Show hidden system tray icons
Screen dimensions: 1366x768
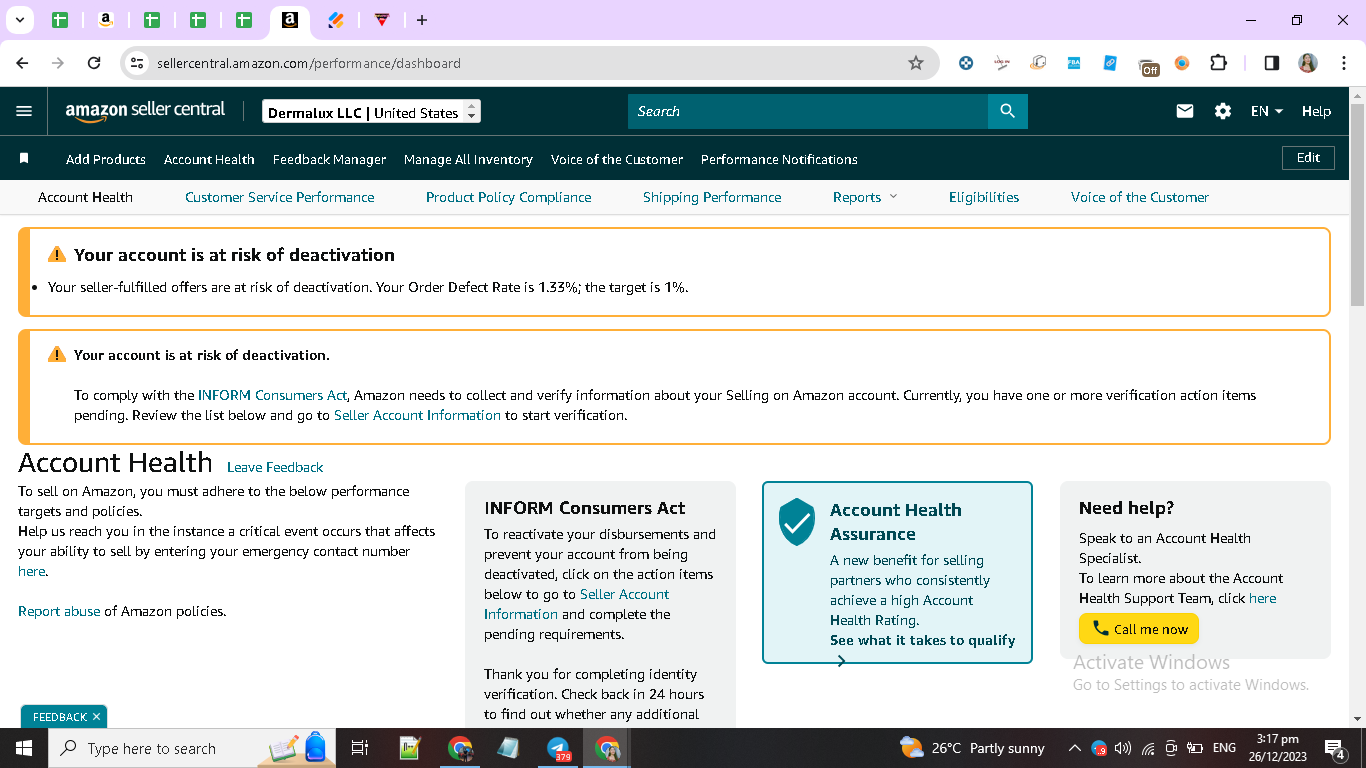1074,748
